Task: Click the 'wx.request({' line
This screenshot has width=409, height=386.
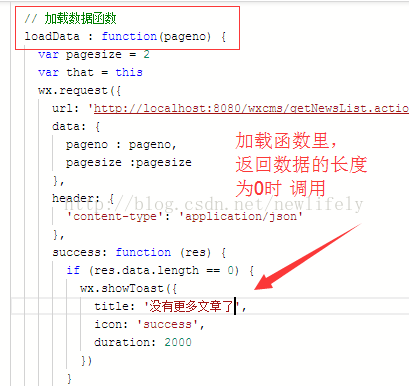Action: (80, 91)
